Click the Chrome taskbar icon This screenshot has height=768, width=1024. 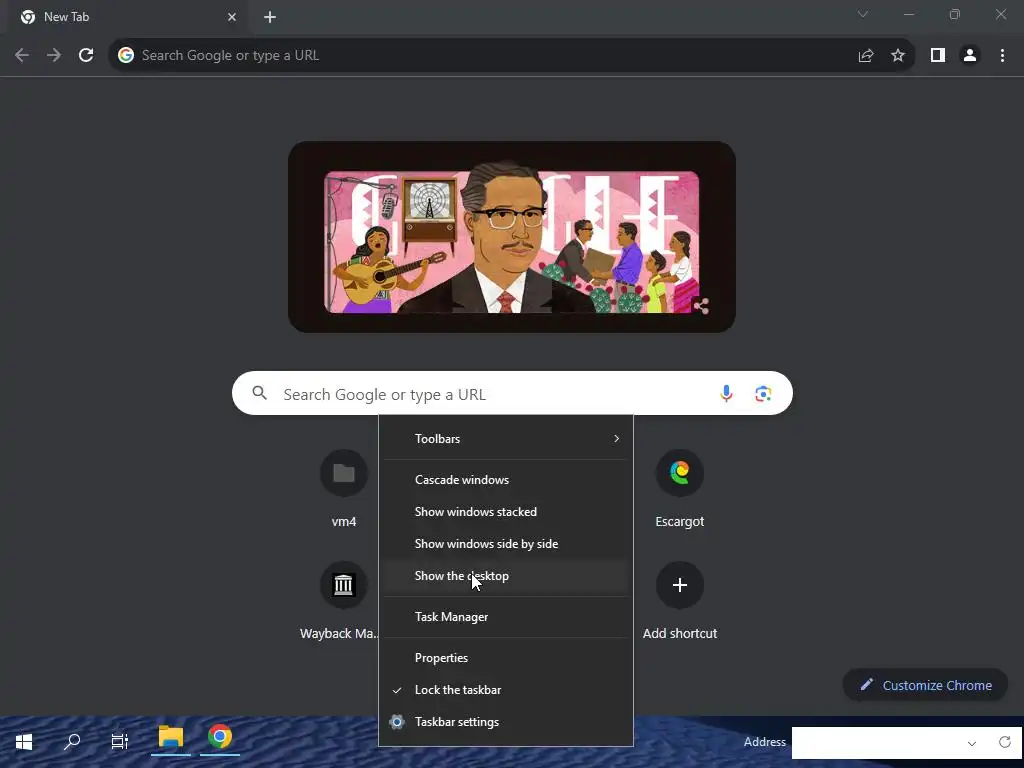pyautogui.click(x=220, y=737)
